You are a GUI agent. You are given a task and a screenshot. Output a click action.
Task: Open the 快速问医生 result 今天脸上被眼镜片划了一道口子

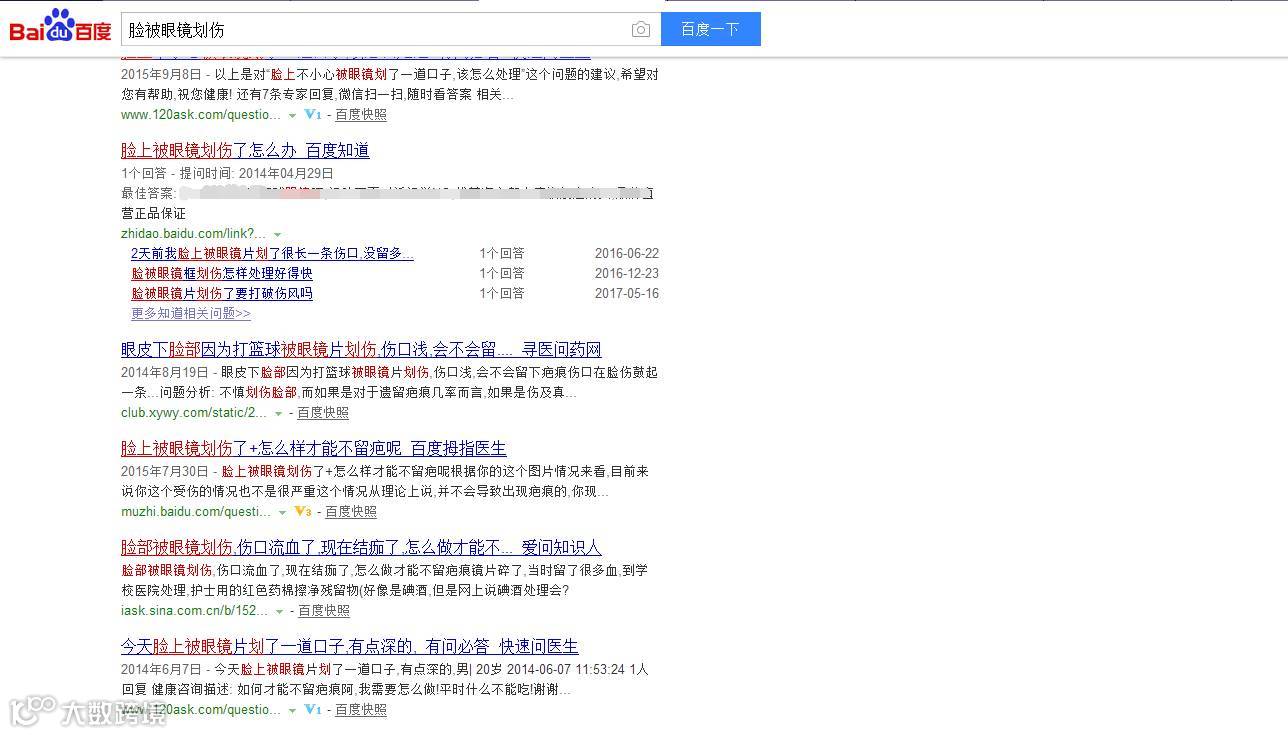click(350, 646)
